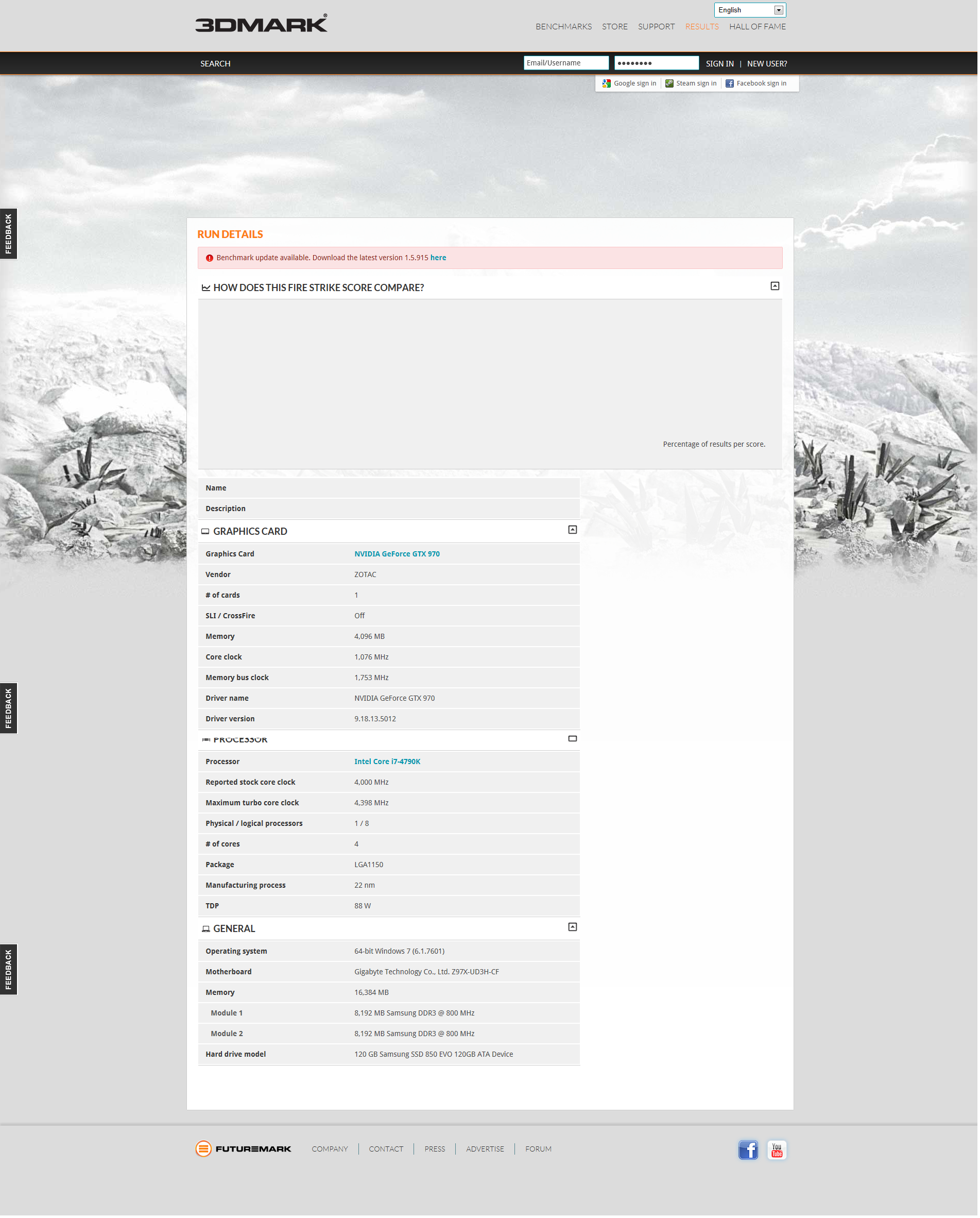The image size is (980, 1218).
Task: Click the 22 nm manufacturing process value
Action: [365, 886]
